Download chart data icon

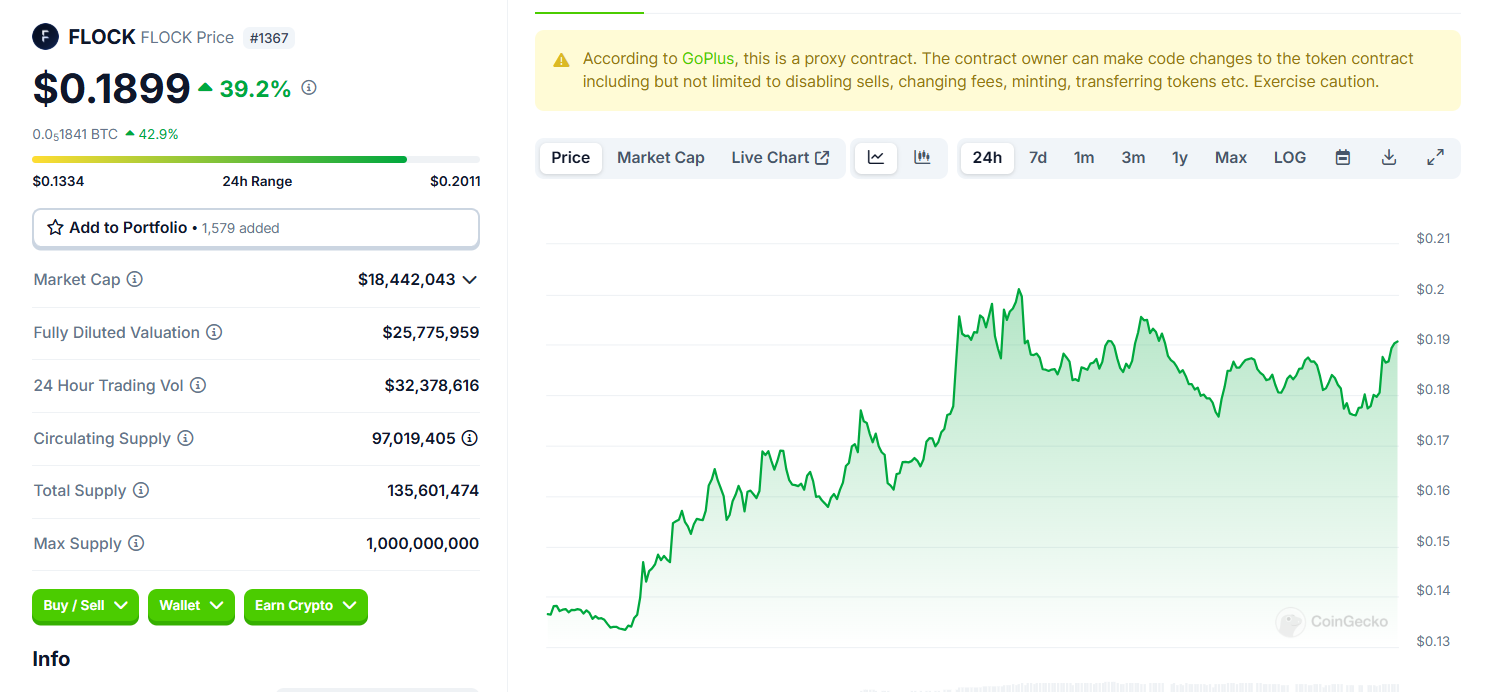[1389, 158]
